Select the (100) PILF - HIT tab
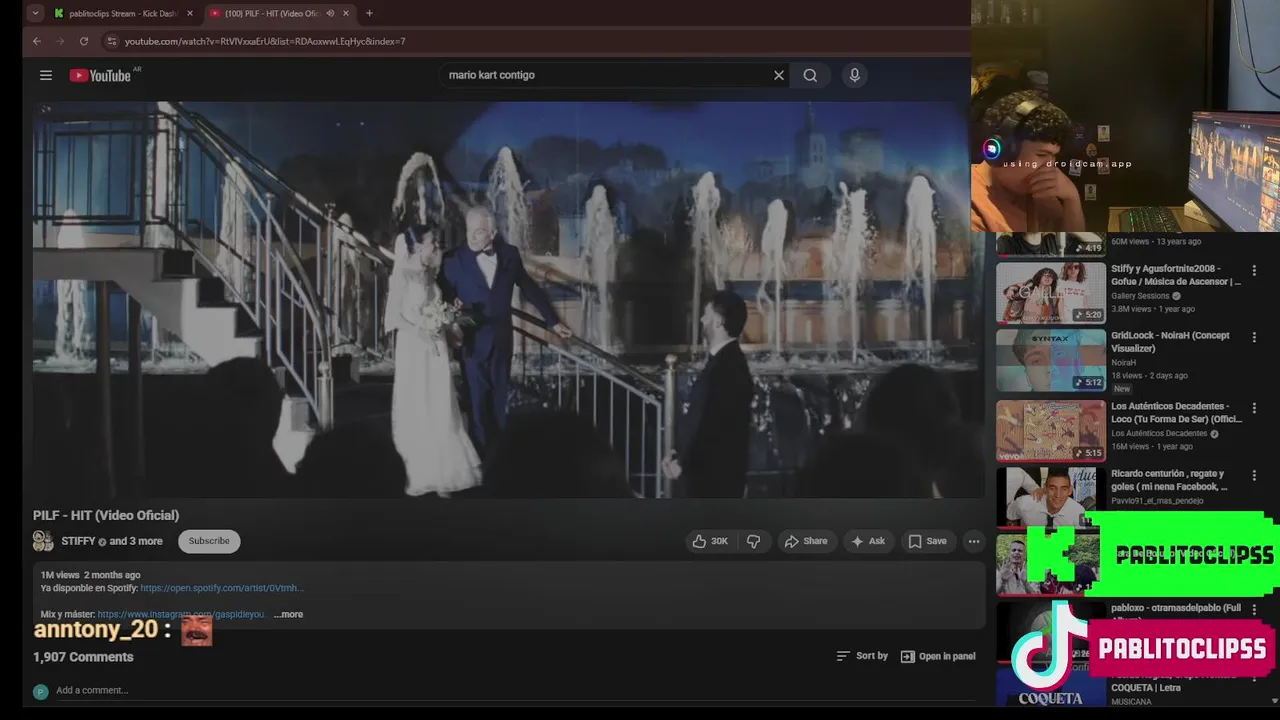Viewport: 1280px width, 720px height. click(280, 13)
